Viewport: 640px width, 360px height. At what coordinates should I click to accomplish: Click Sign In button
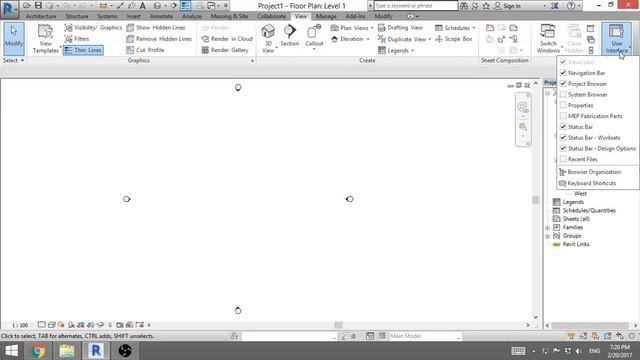[507, 6]
